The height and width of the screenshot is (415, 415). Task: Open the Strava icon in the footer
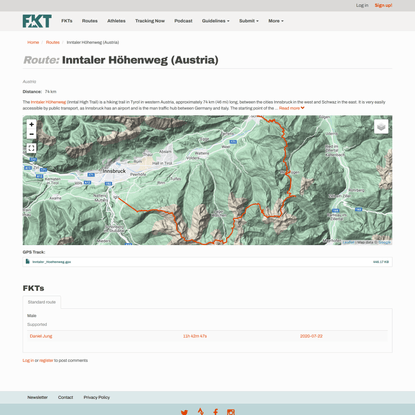(200, 412)
